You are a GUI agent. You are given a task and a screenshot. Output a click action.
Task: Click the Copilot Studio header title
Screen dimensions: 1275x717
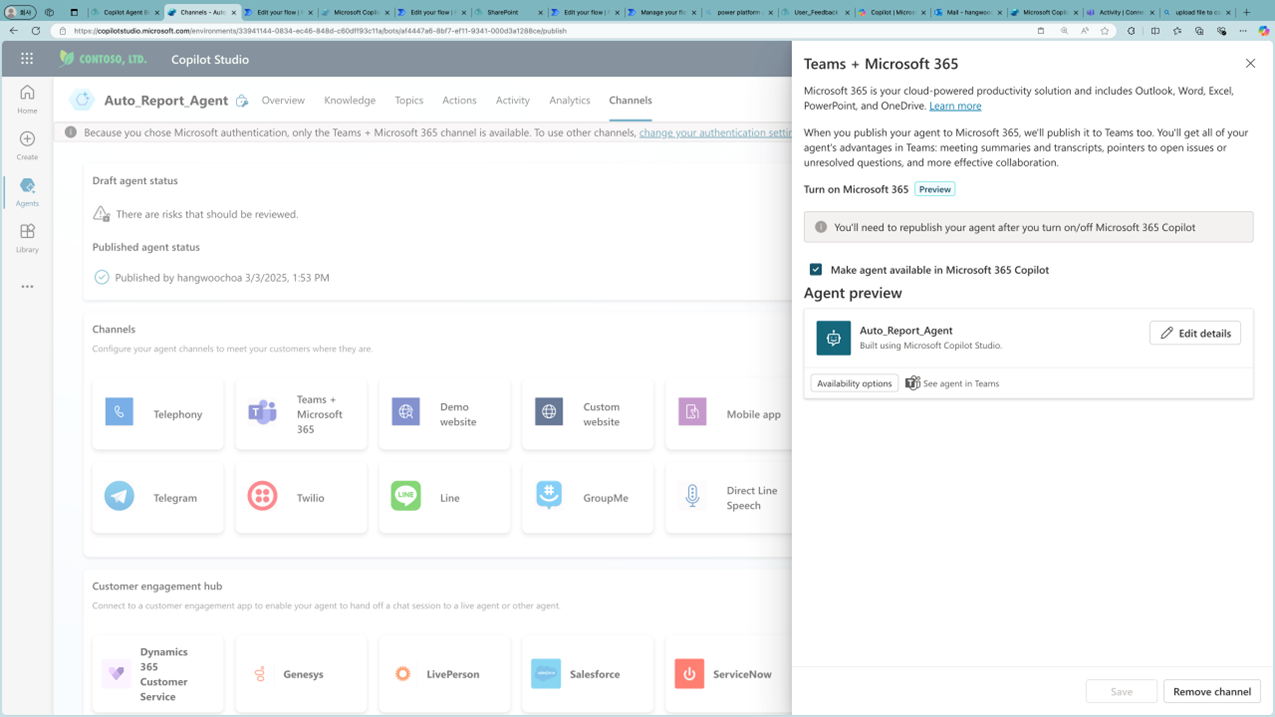(210, 59)
